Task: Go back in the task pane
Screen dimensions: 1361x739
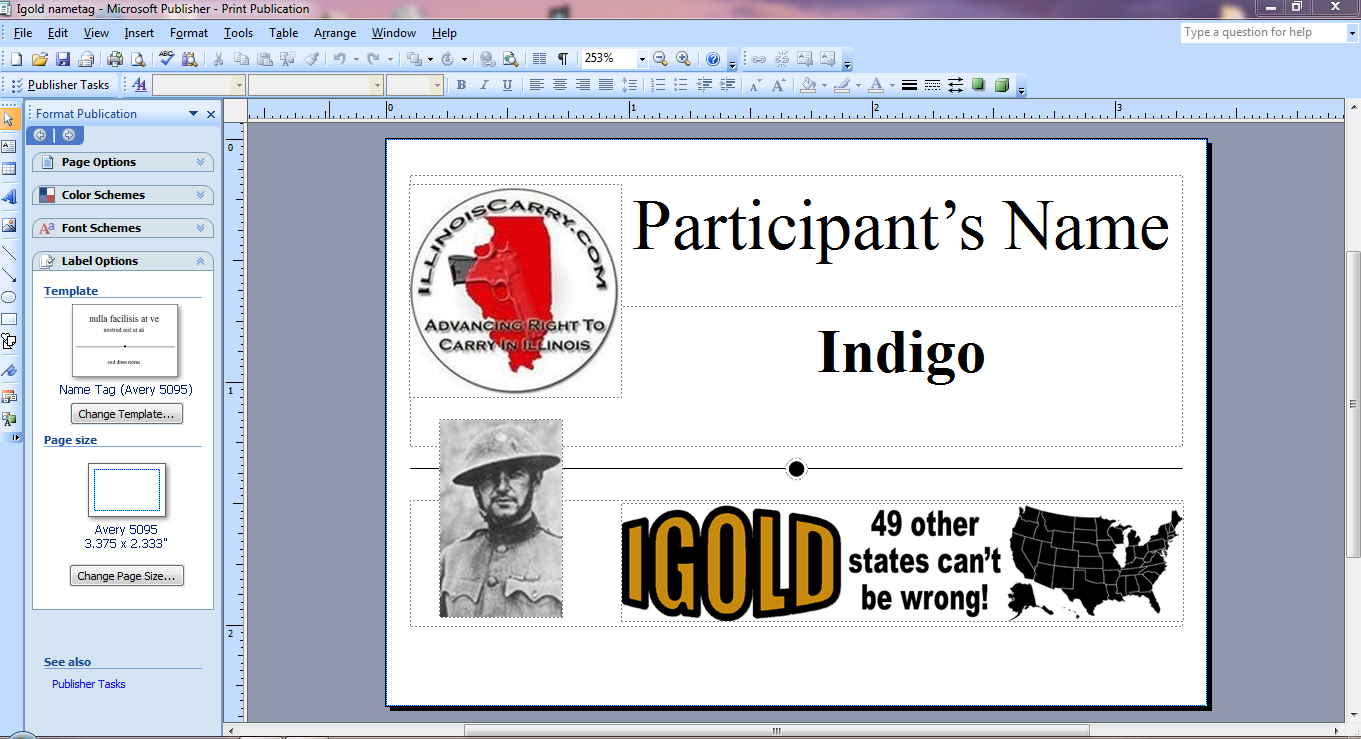Action: 40,135
